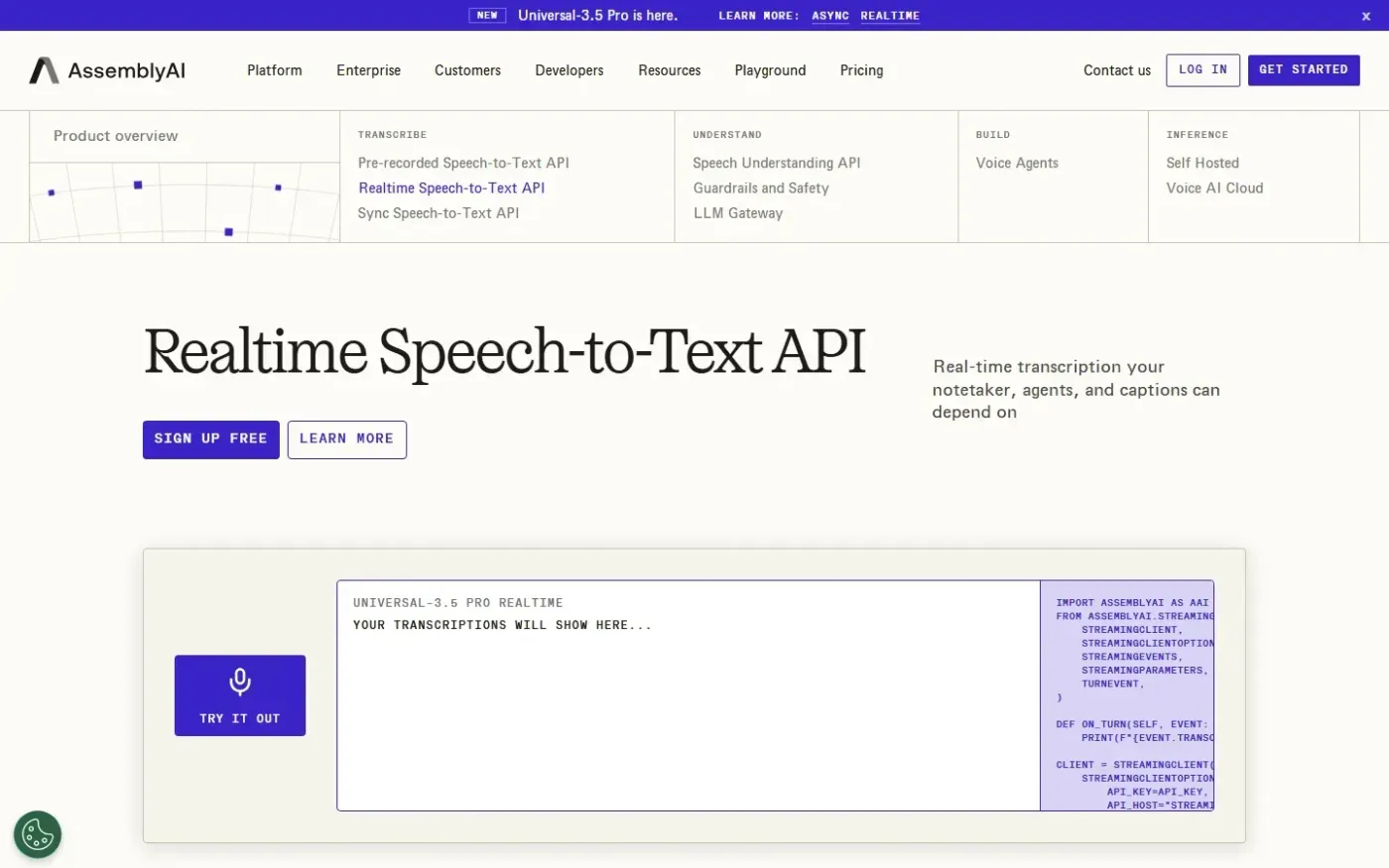
Task: Open Guardrails and Safety
Action: (761, 187)
